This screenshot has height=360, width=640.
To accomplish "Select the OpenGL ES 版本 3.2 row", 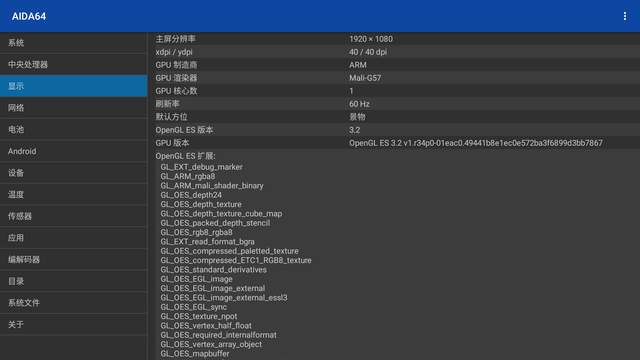I will tap(394, 130).
